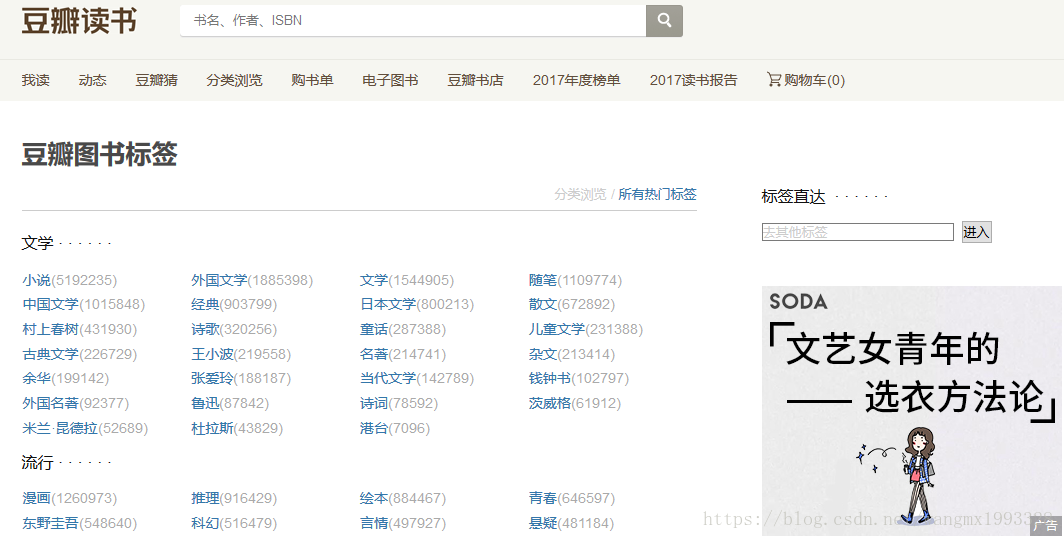1064x539 pixels.
Task: Open the 米兰·昆德拉 tag
Action: click(60, 428)
